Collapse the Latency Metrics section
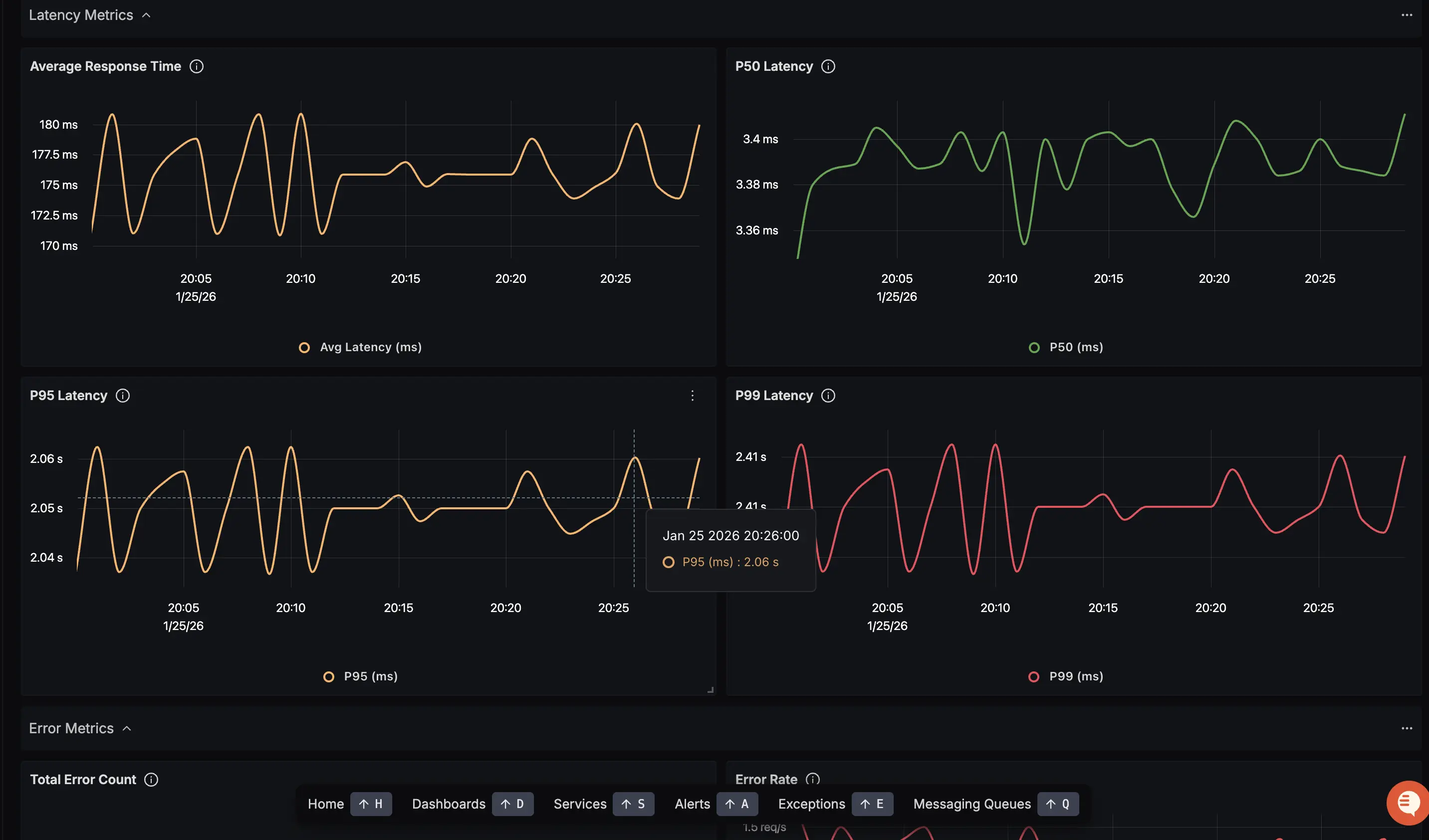This screenshot has width=1429, height=840. 146,15
